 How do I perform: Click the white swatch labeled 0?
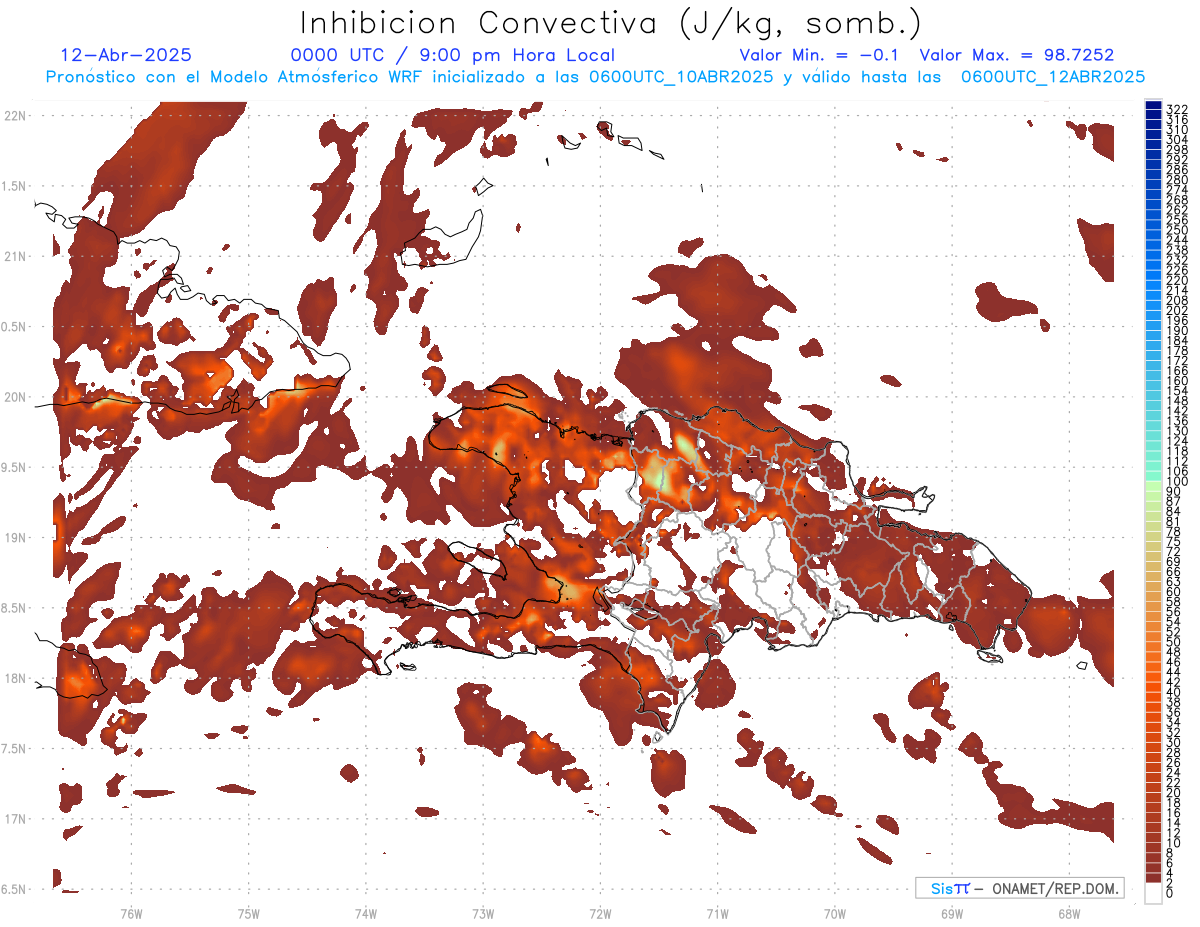[1154, 893]
